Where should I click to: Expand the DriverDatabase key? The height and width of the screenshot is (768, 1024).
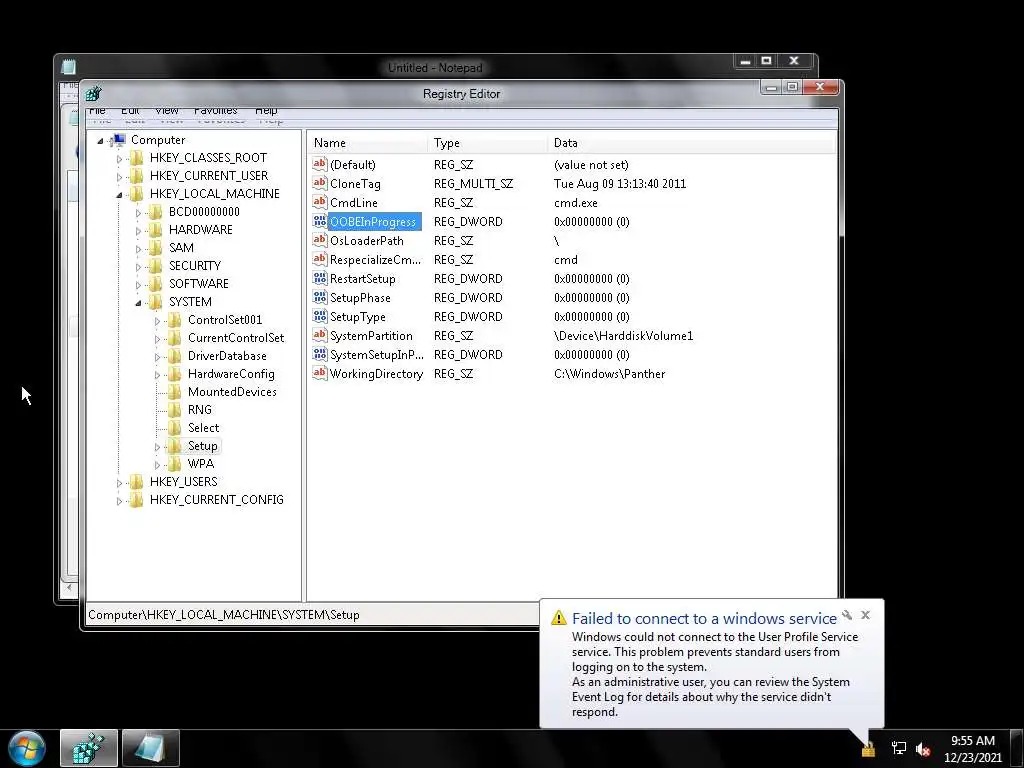157,357
